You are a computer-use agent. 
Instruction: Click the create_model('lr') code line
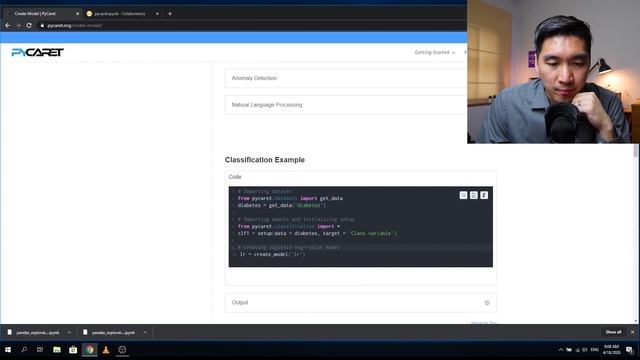272,254
